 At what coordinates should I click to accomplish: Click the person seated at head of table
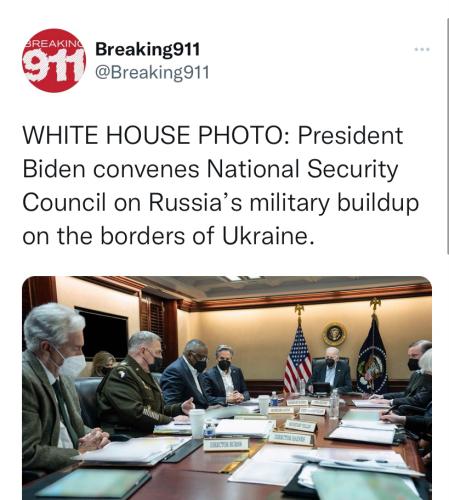330,371
